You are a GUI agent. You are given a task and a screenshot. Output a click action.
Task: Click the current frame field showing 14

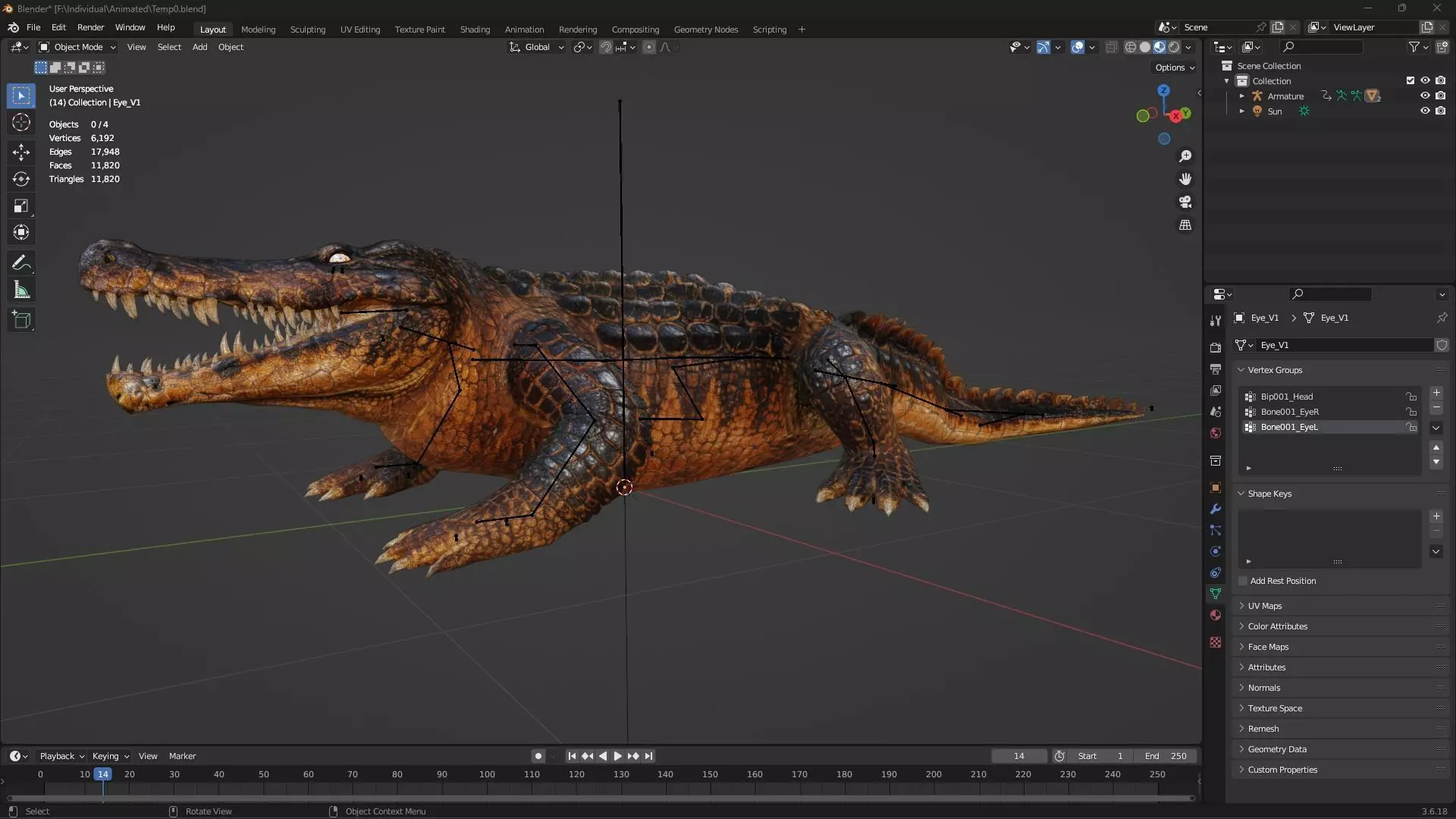pyautogui.click(x=1018, y=756)
